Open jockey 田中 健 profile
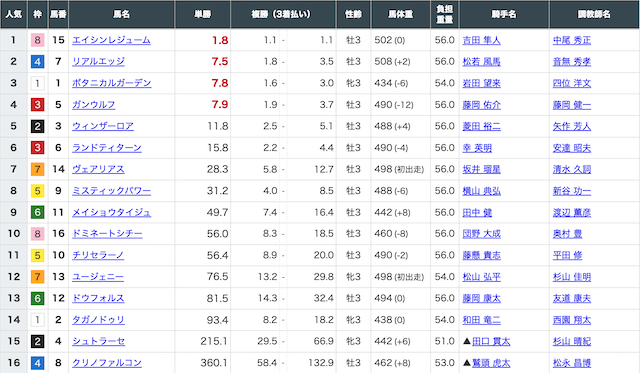Viewport: 640px width, 373px height. (x=477, y=213)
